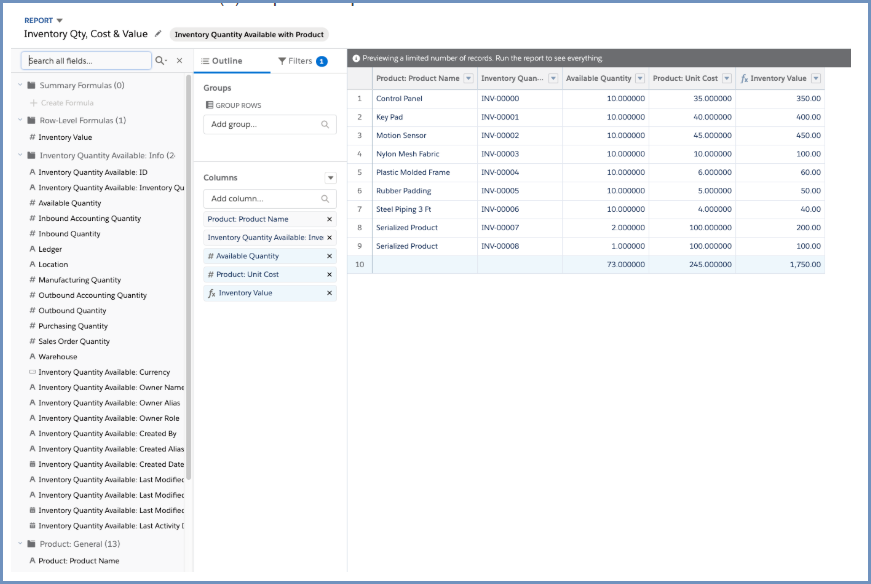
Task: Open Inventory Value column header dropdown
Action: click(816, 79)
